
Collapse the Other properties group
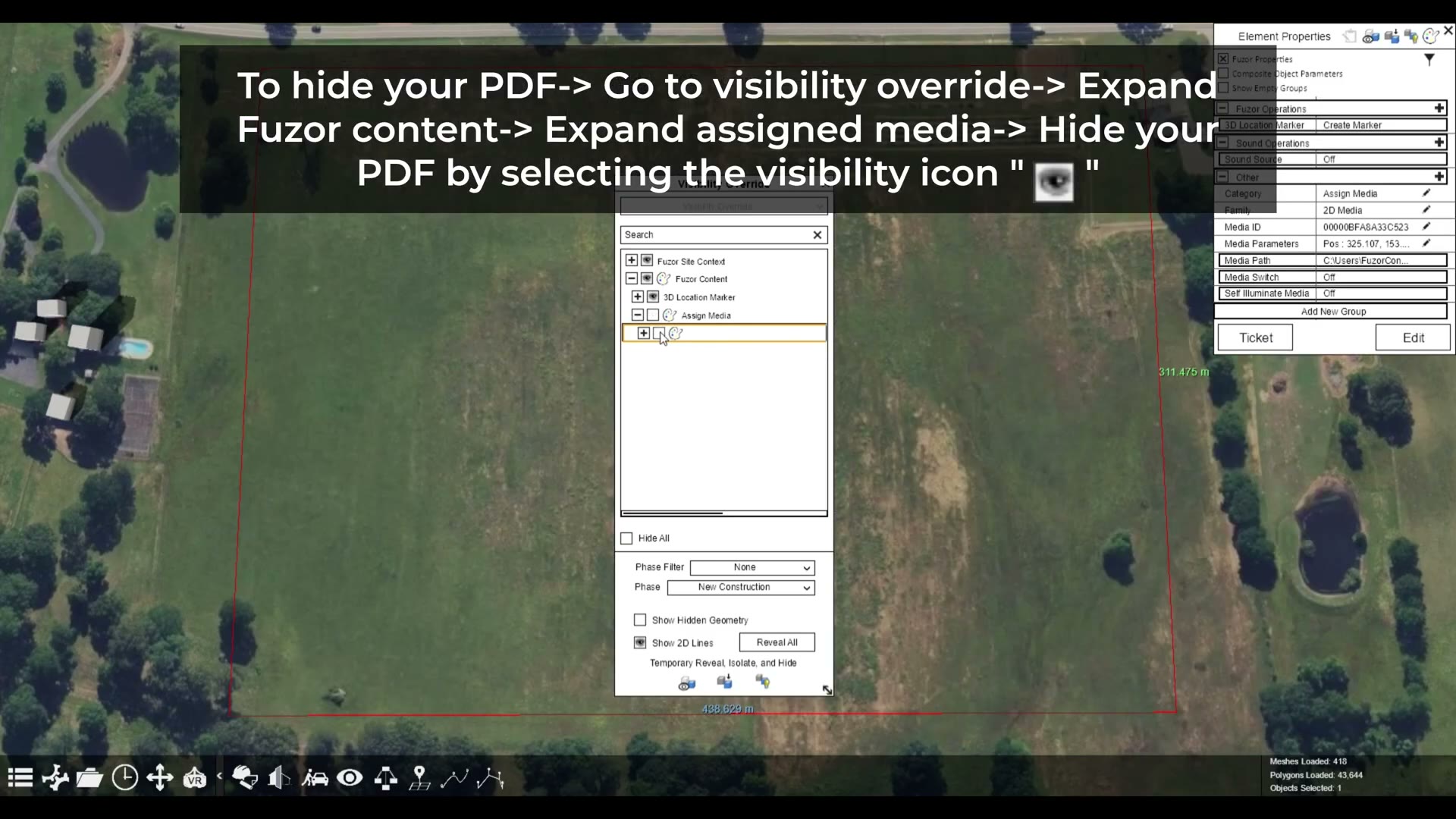point(1222,177)
